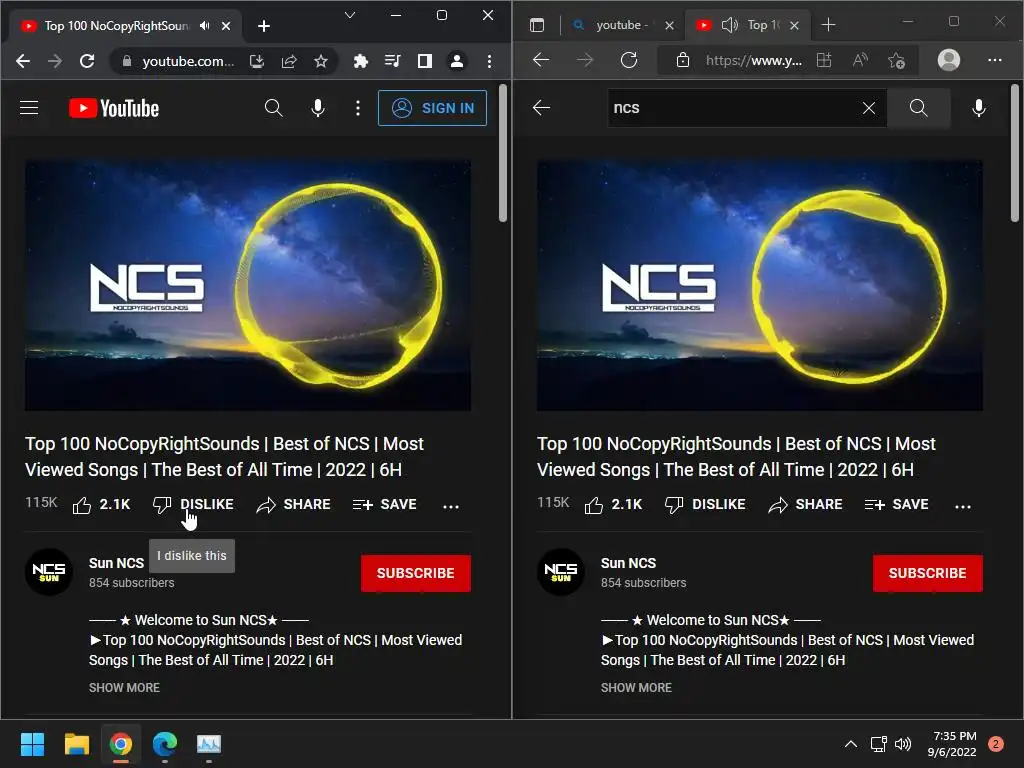1024x768 pixels.
Task: Open Edge tab actions menu icon
Action: [x=537, y=25]
